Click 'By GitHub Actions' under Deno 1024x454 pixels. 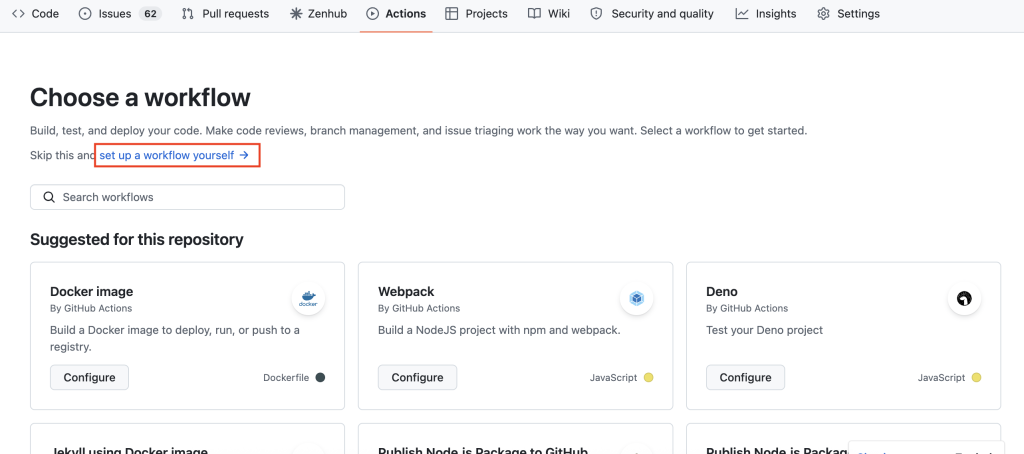pyautogui.click(x=747, y=308)
